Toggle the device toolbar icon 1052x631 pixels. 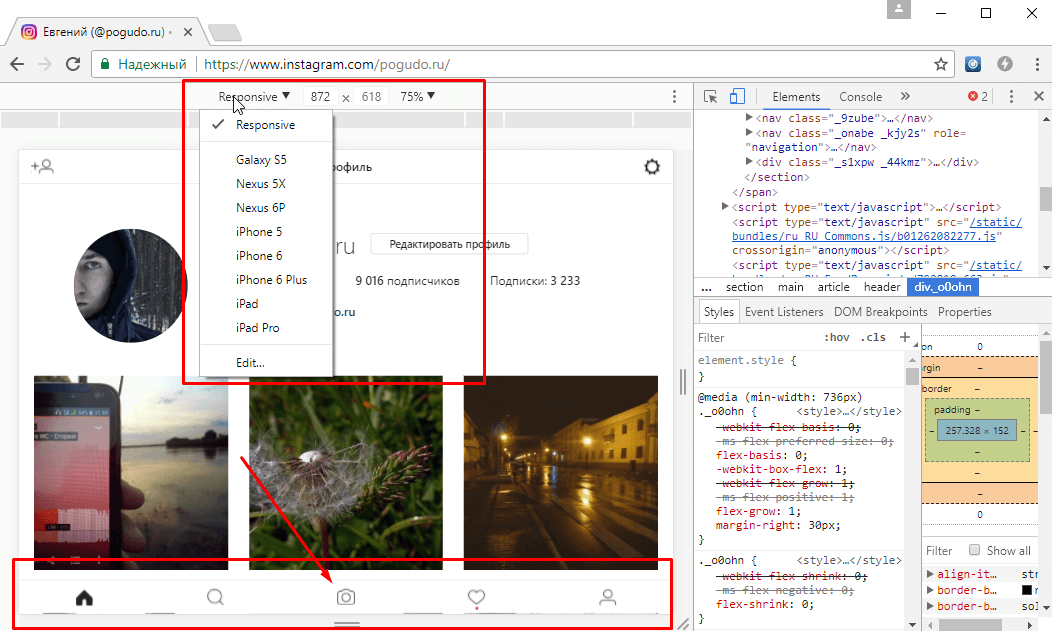pyautogui.click(x=737, y=97)
